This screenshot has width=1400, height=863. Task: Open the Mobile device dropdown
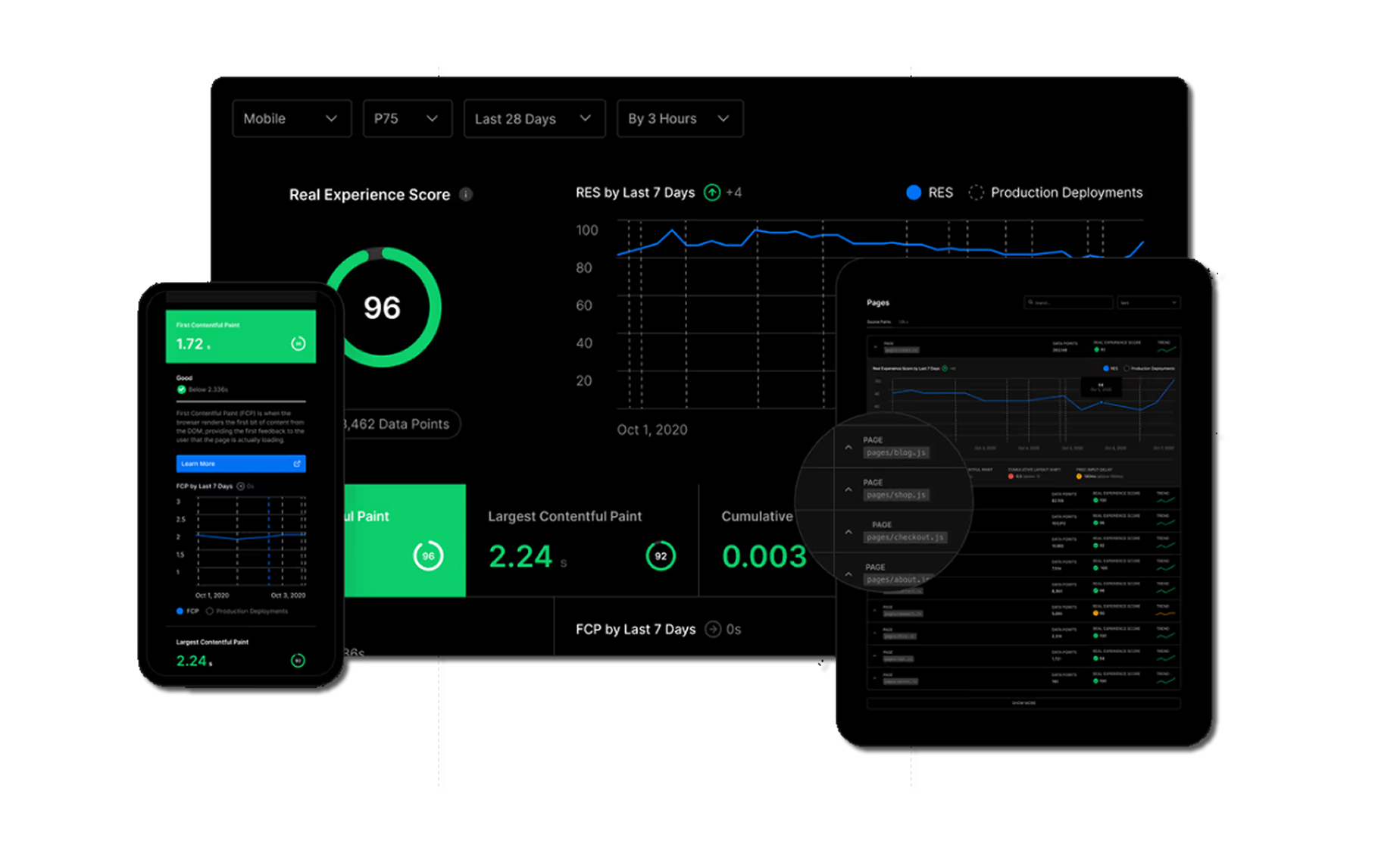[x=292, y=119]
